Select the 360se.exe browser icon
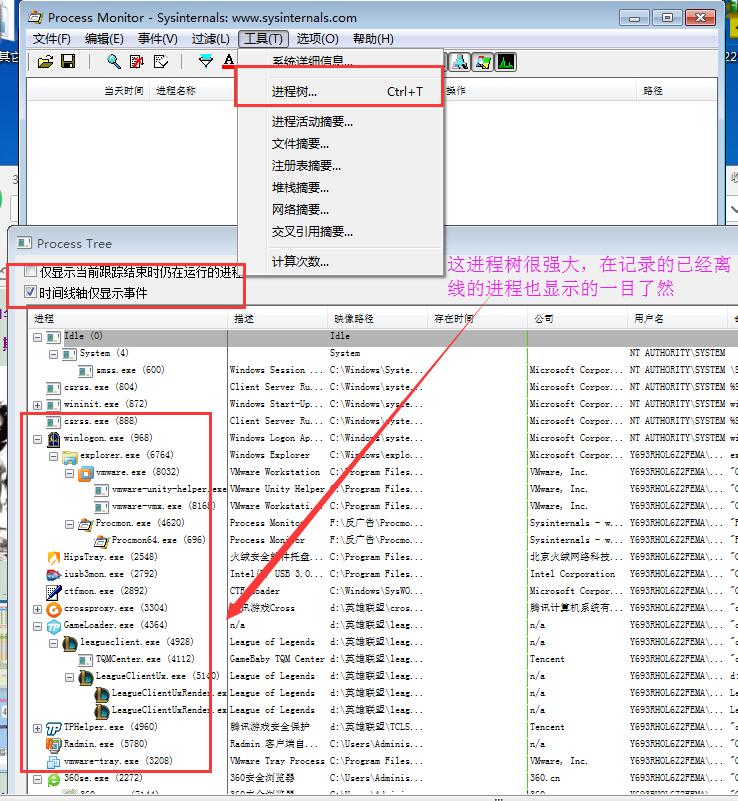The height and width of the screenshot is (801, 738). [x=54, y=778]
